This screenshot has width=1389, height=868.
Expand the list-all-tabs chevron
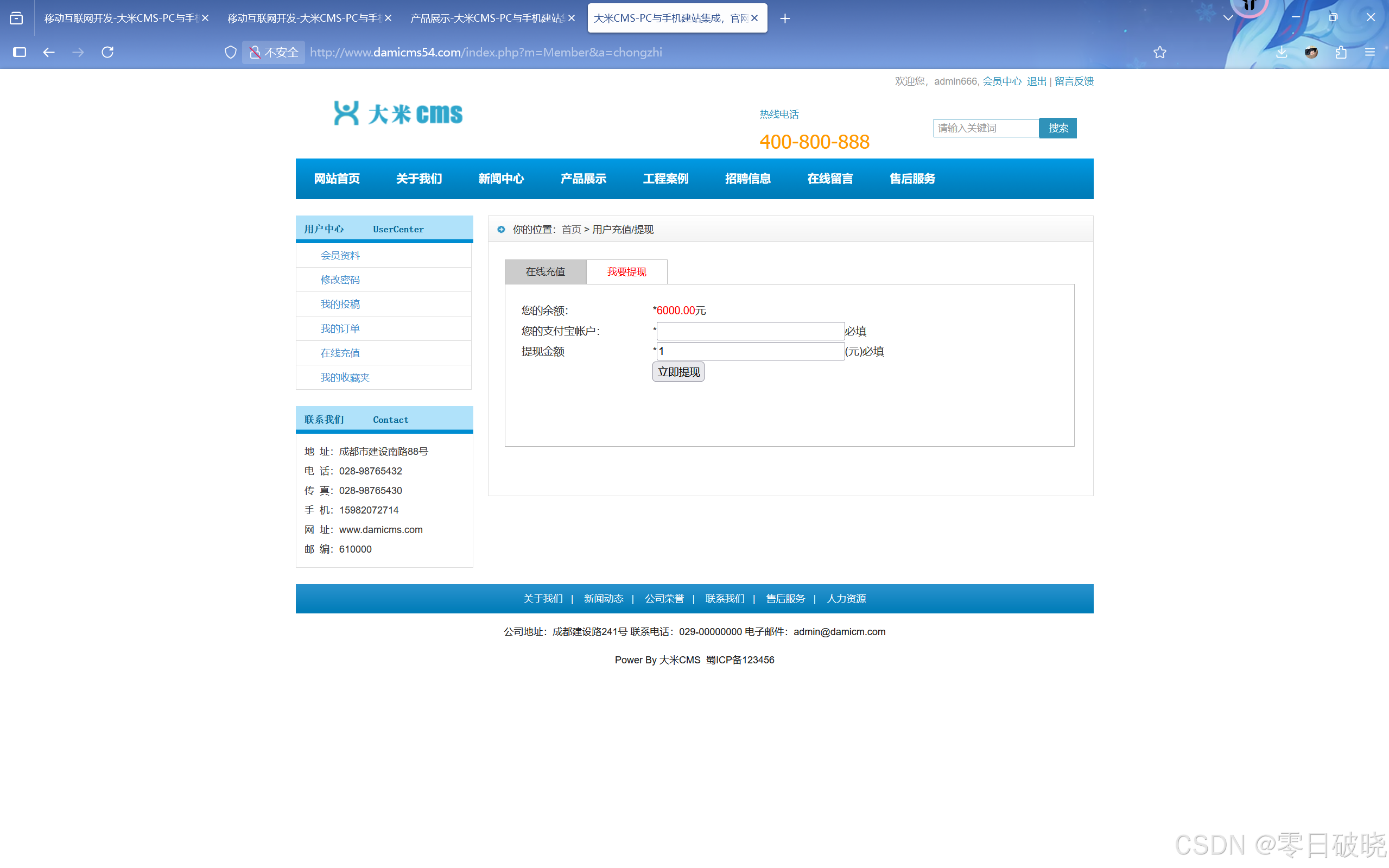click(x=1228, y=18)
